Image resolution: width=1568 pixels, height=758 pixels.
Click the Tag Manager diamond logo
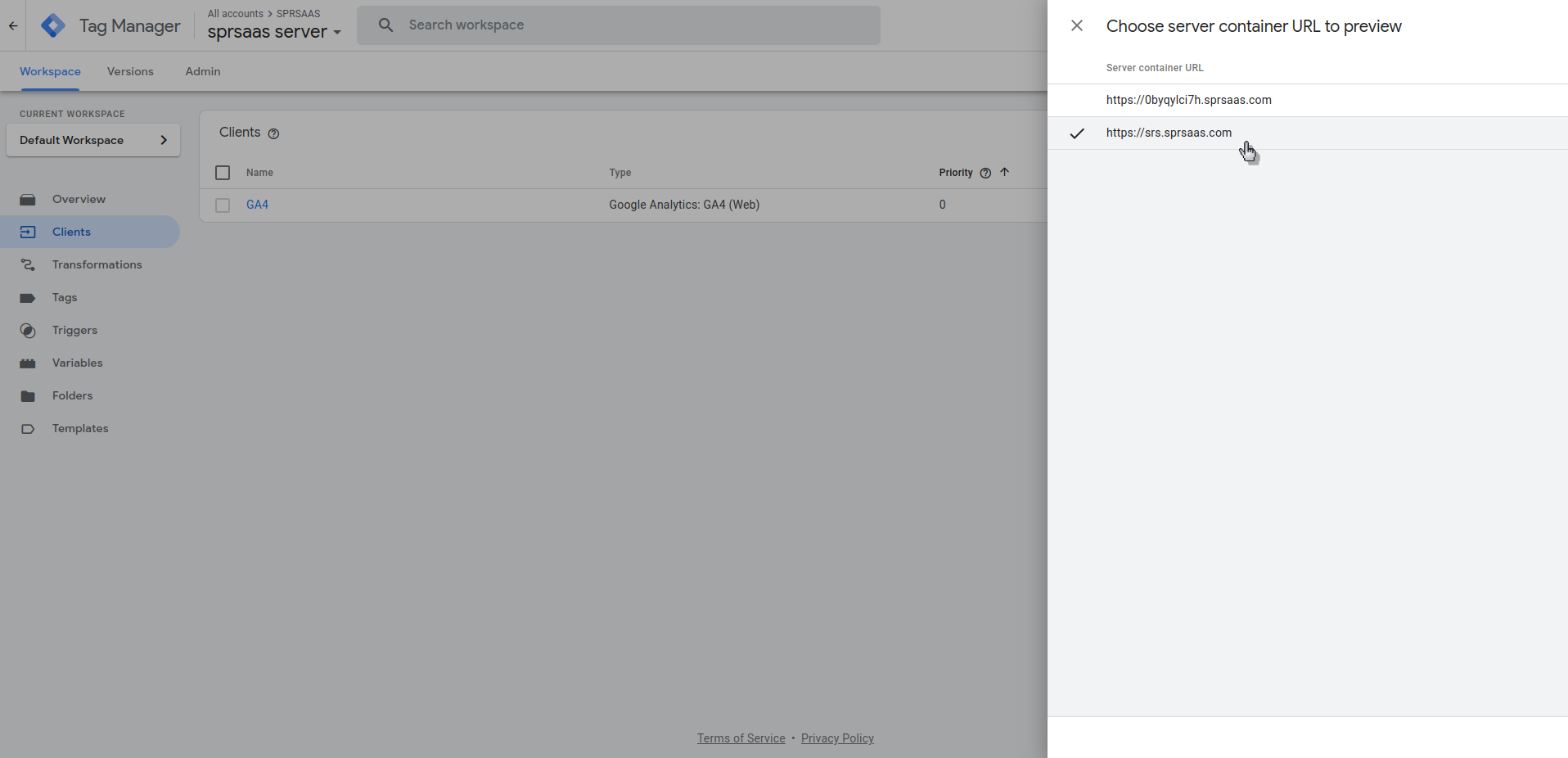tap(52, 25)
